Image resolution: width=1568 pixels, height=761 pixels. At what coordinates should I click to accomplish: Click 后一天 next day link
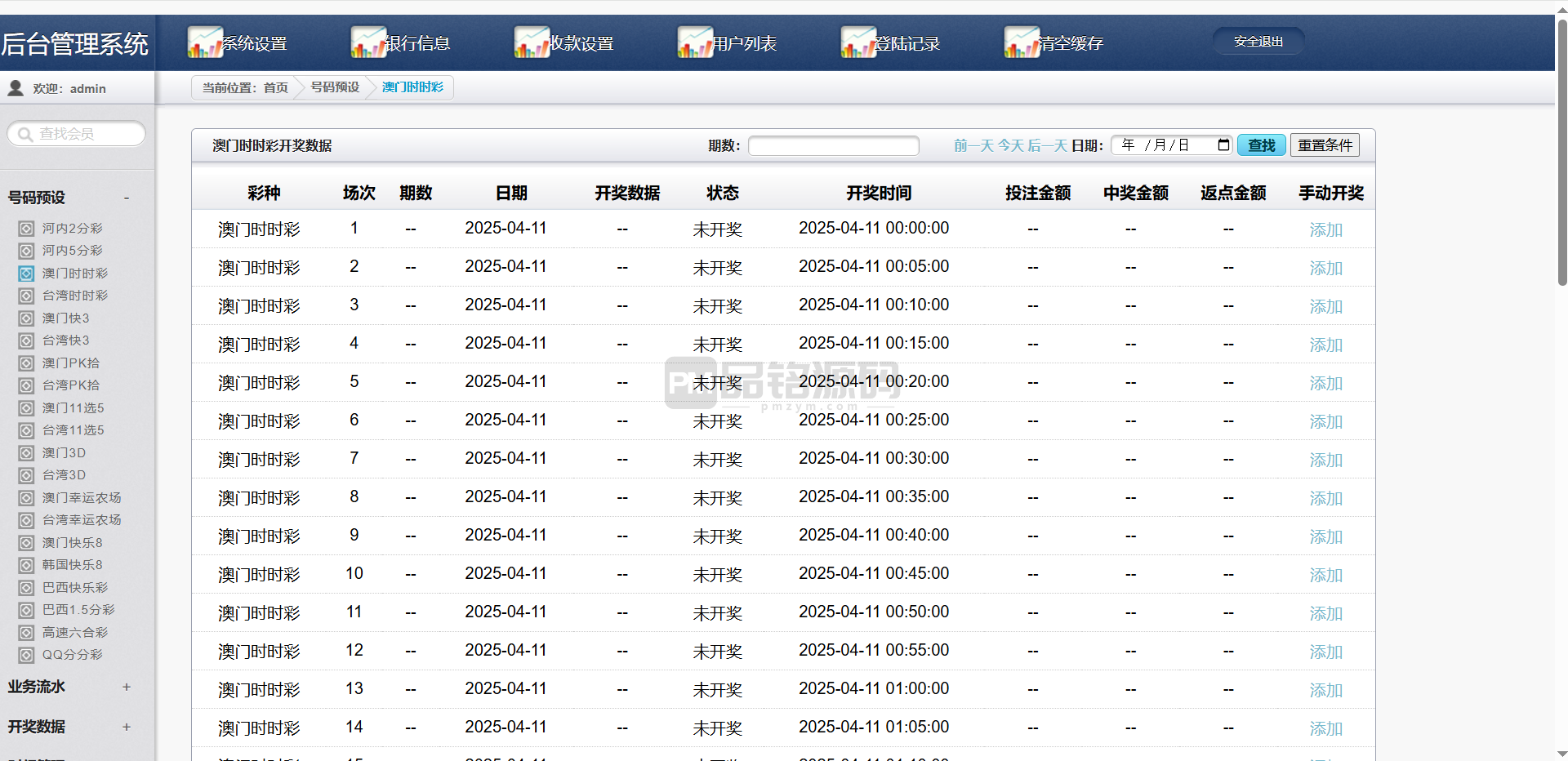pyautogui.click(x=1048, y=145)
